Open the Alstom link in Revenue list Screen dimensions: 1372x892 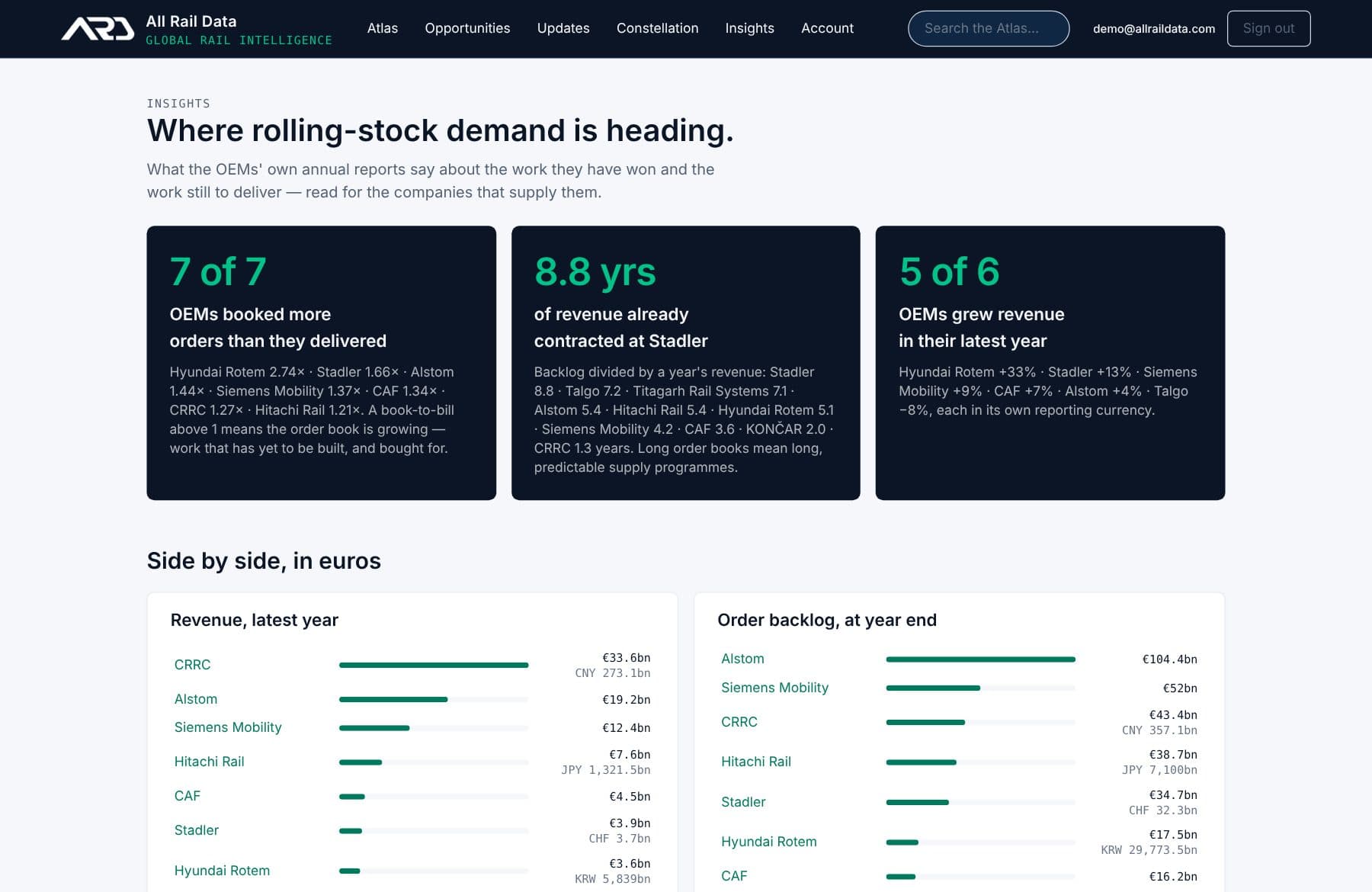(x=196, y=699)
